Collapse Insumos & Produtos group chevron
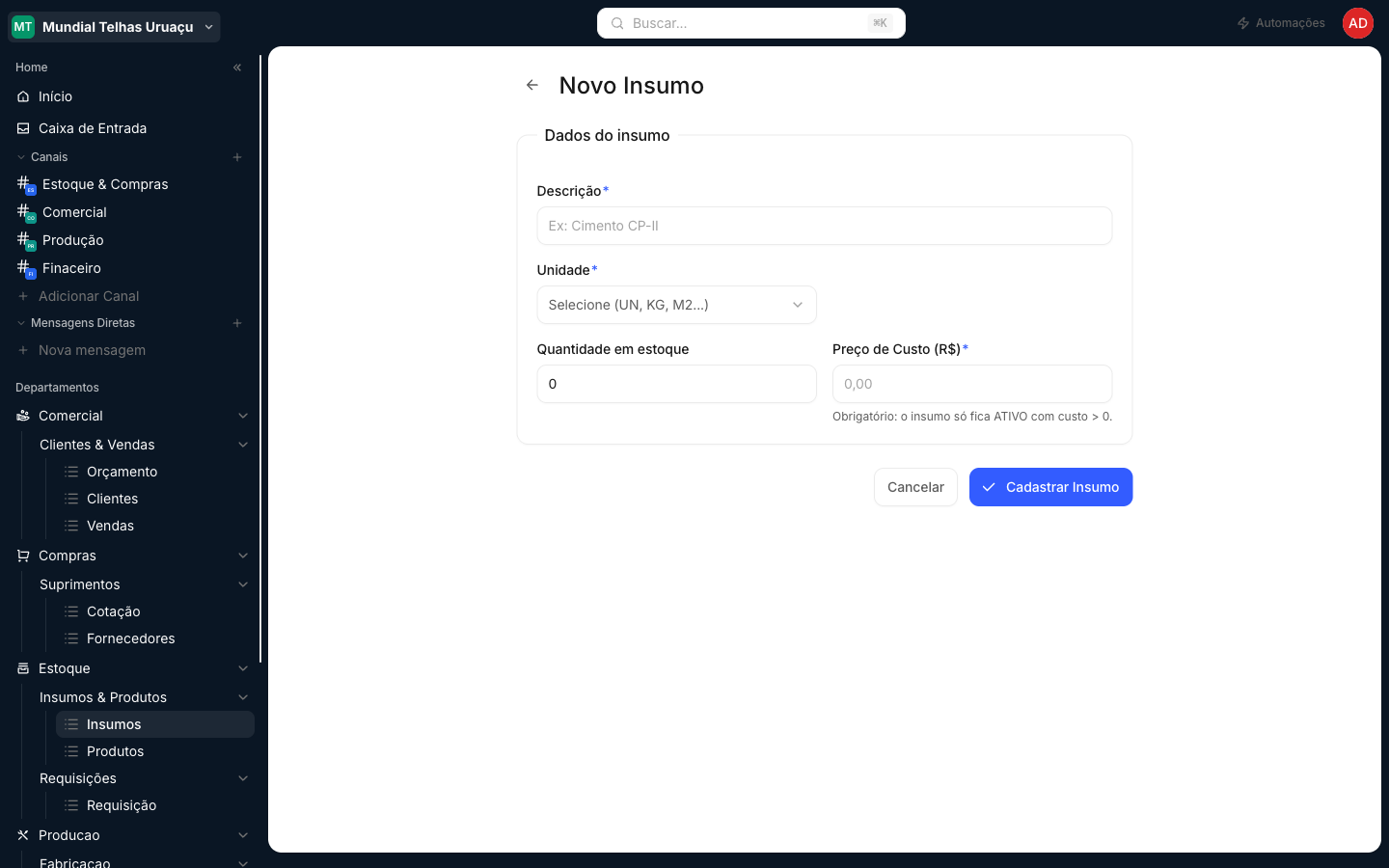 coord(243,697)
